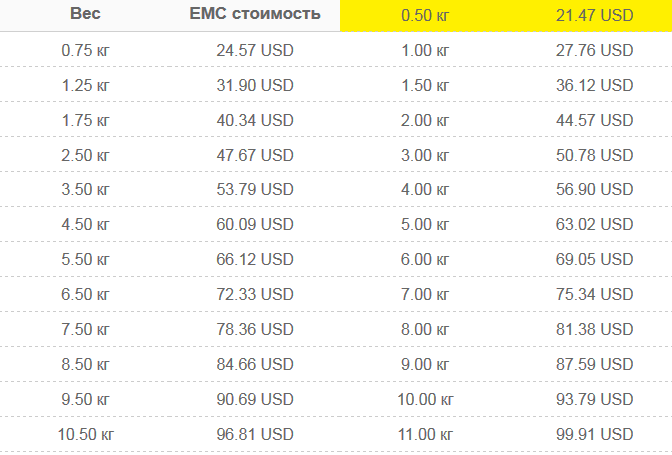Click the 47.67 USD price cell
Viewport: 672px width, 455px height.
(255, 155)
